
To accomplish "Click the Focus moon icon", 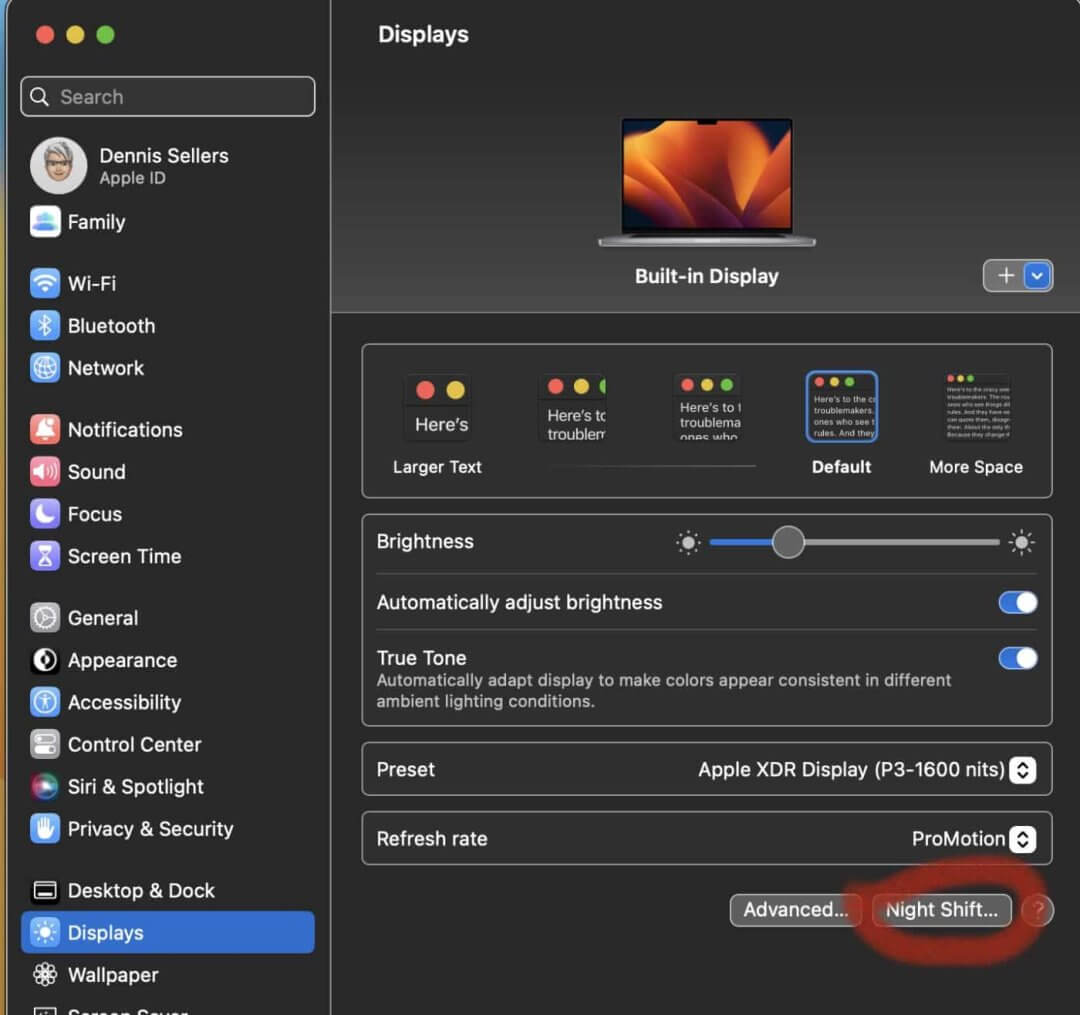I will click(x=45, y=514).
